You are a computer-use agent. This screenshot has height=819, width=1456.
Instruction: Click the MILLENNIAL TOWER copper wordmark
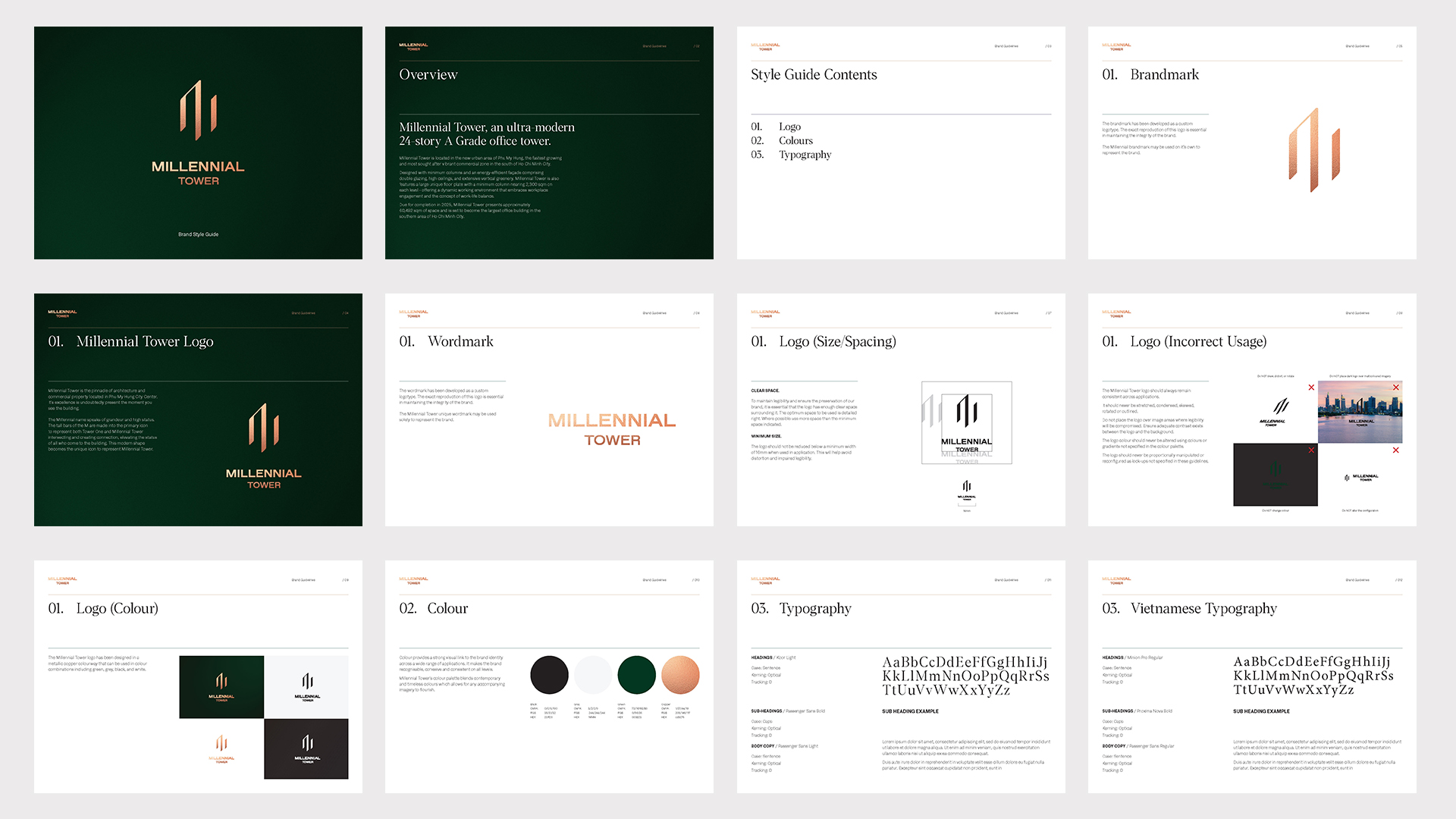click(612, 429)
